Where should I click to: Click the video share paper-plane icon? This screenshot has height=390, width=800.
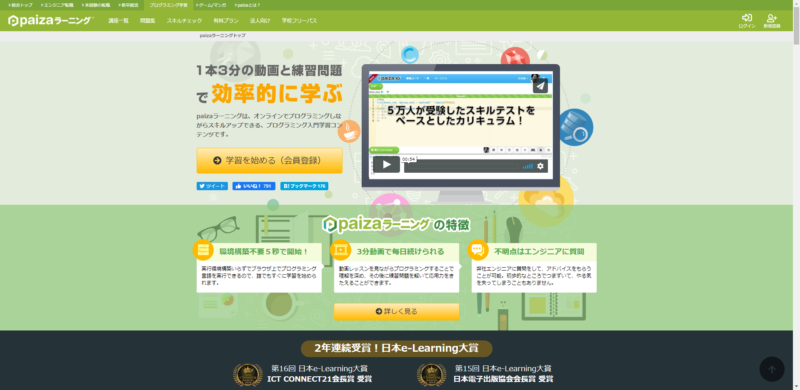(540, 86)
